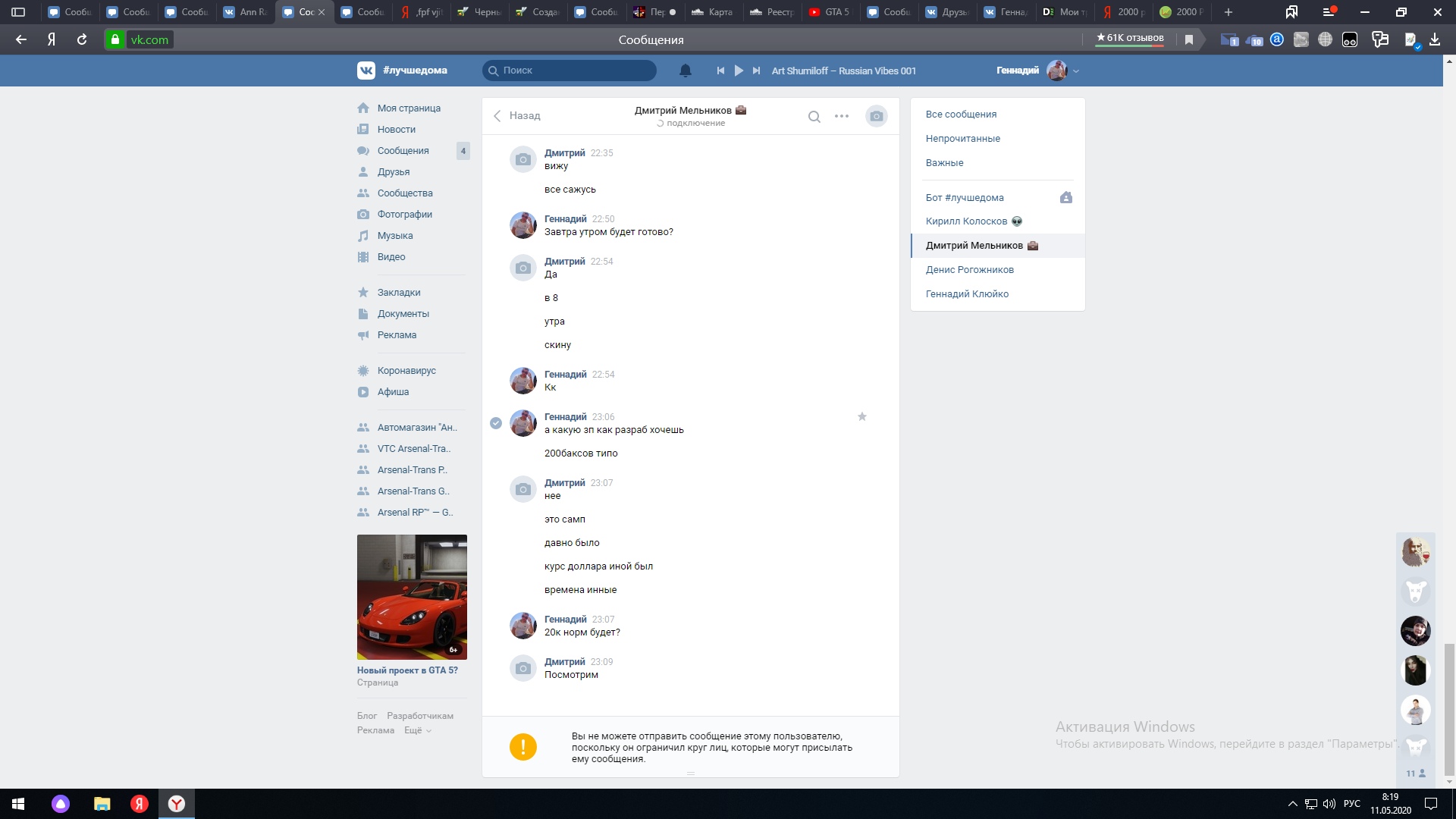Open 61K отзывов site rating

pos(1129,38)
